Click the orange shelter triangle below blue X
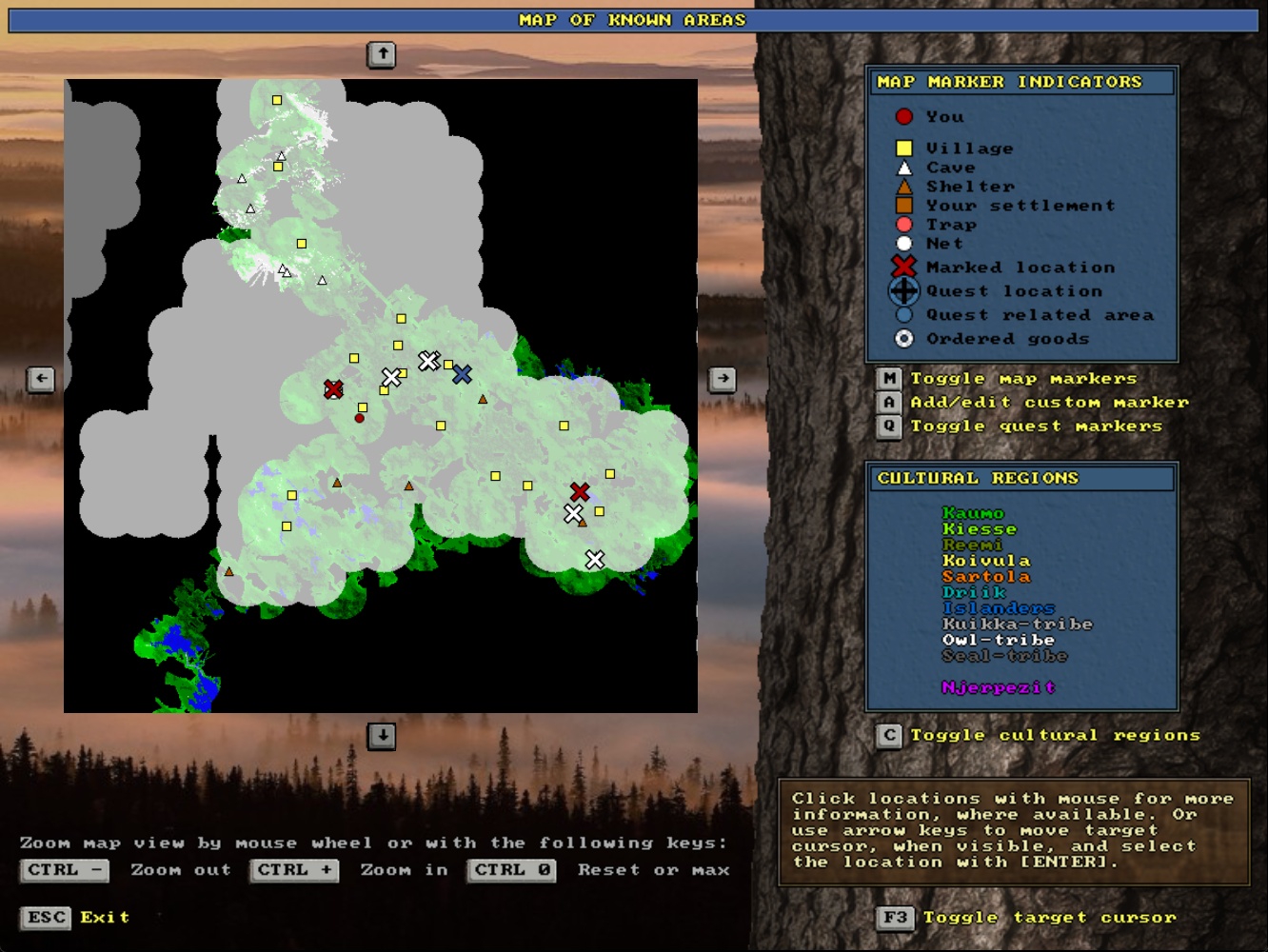 [483, 399]
